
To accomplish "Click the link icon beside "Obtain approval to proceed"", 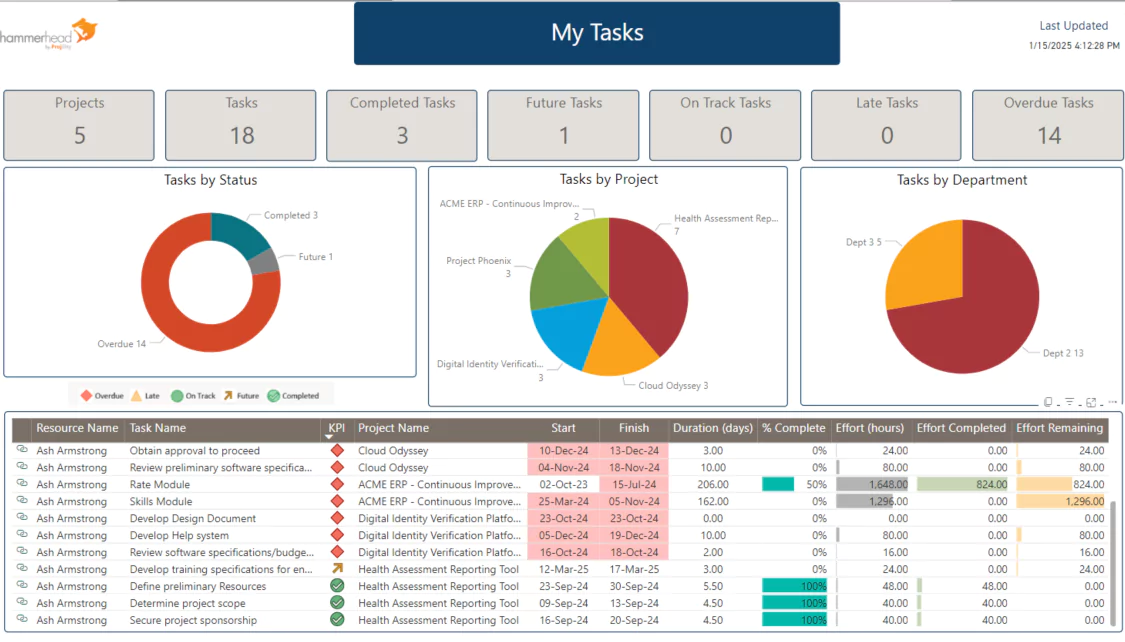I will (x=20, y=450).
